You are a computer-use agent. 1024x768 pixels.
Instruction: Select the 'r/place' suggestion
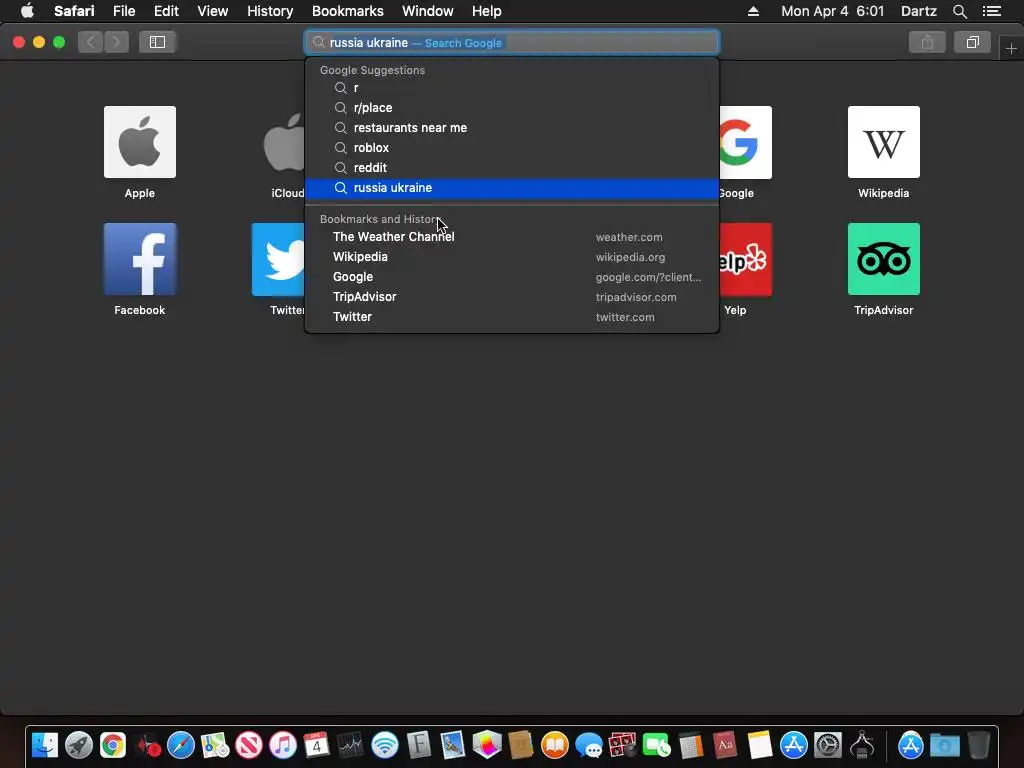(x=512, y=108)
